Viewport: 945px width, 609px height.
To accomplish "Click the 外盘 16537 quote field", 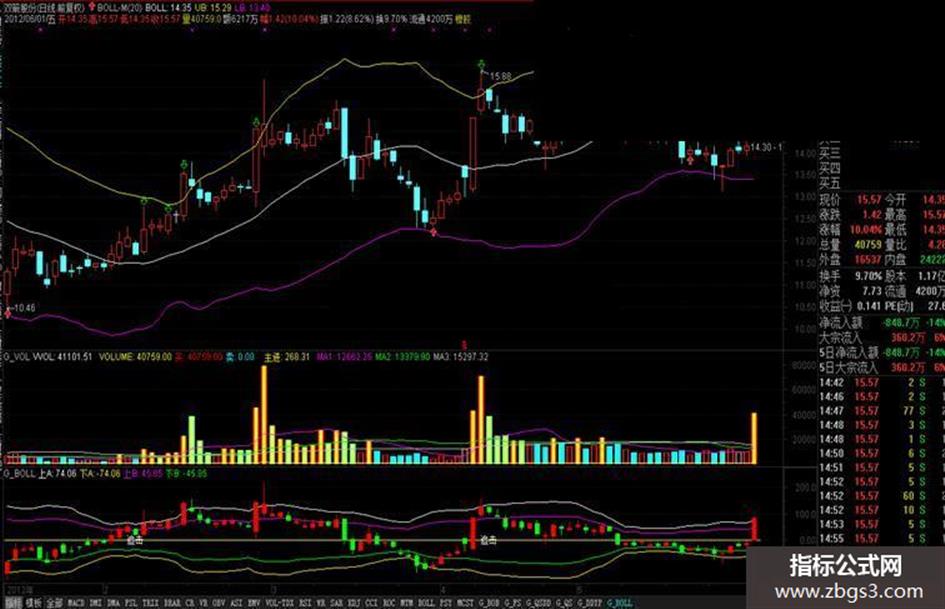I will tap(850, 259).
